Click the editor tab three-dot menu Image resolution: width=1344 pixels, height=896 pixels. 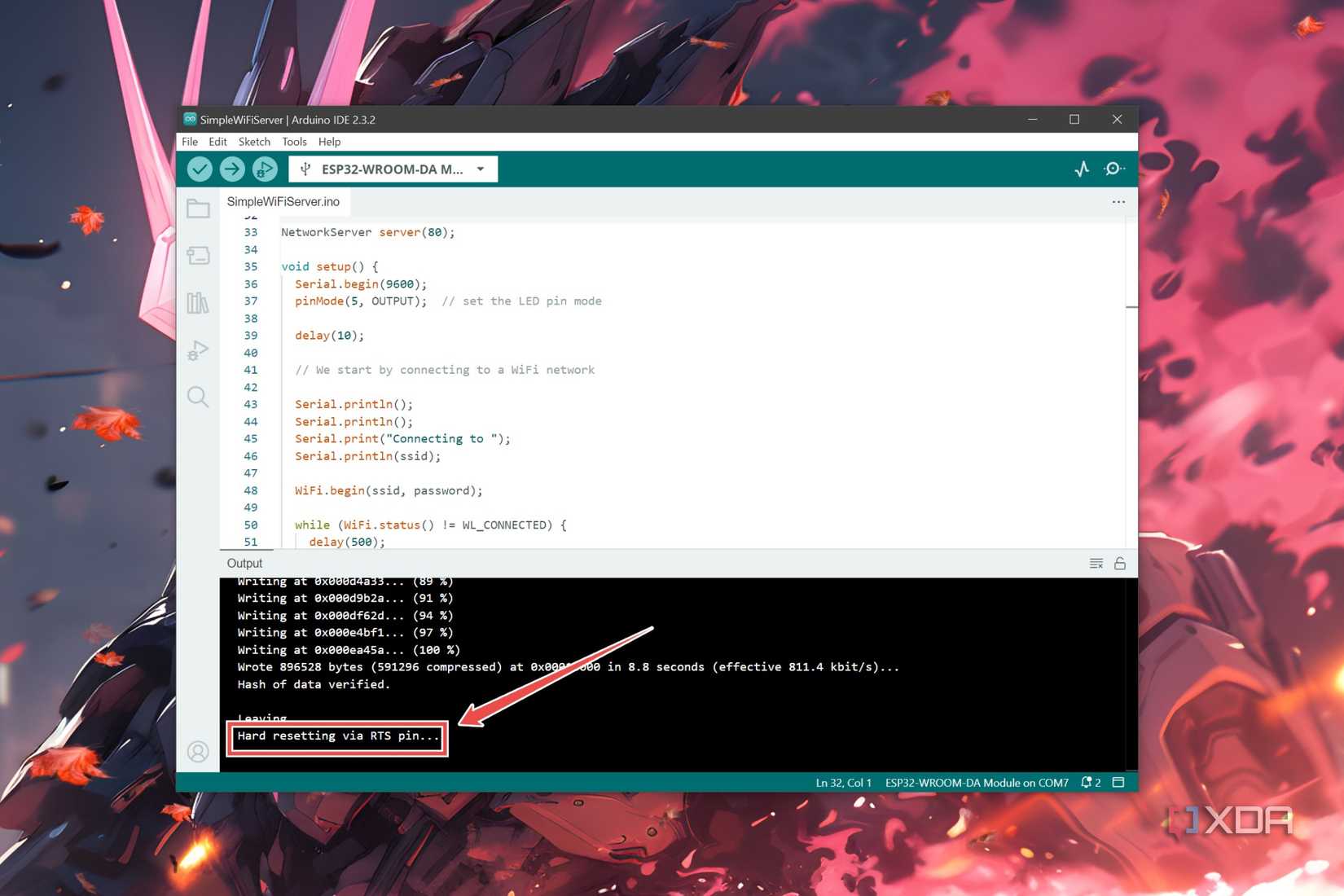tap(1118, 202)
